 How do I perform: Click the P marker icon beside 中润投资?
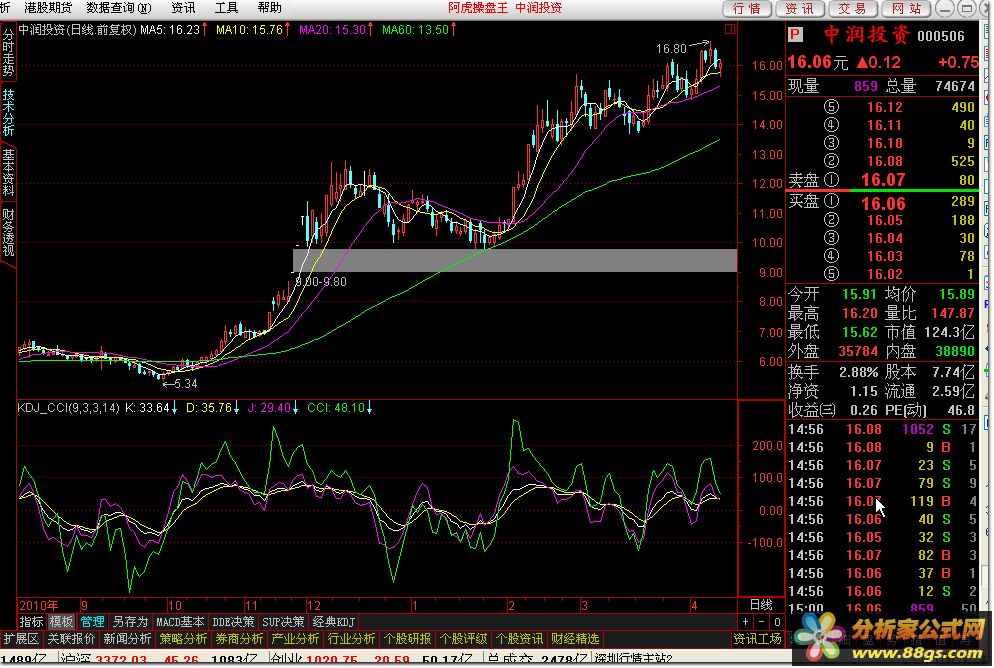pyautogui.click(x=795, y=35)
